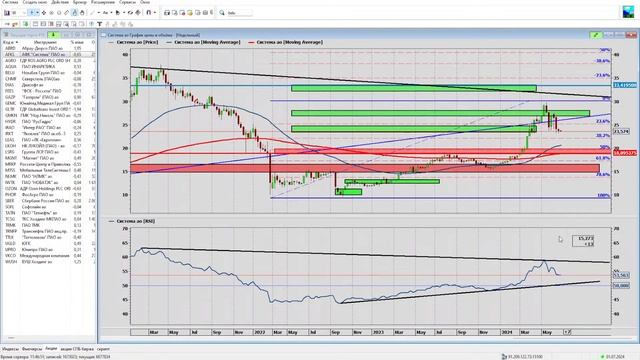
Task: Click the 50.000 RSI level label
Action: [621, 285]
